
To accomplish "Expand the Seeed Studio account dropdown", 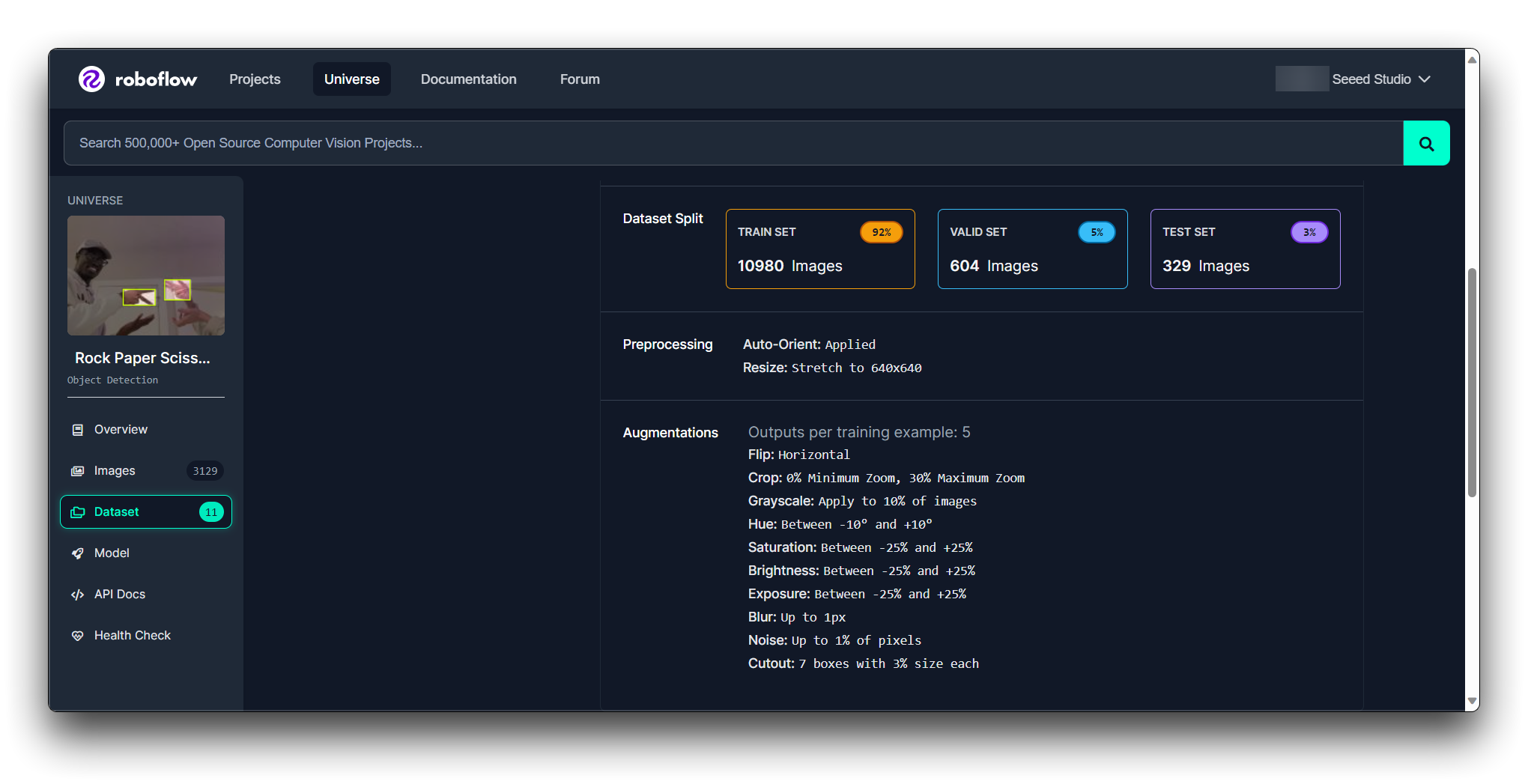I will [x=1425, y=79].
